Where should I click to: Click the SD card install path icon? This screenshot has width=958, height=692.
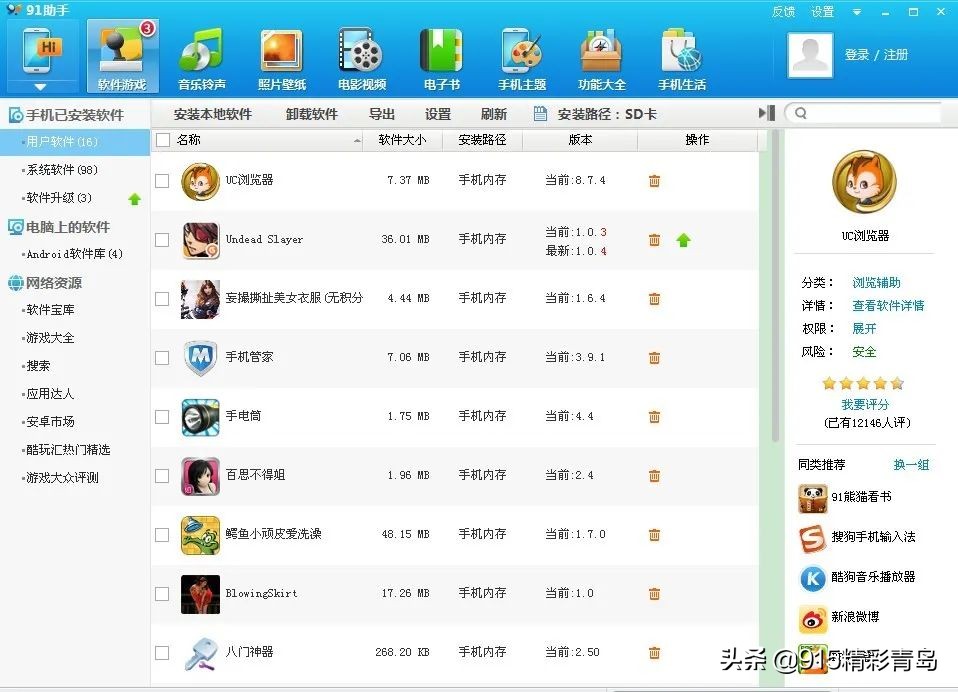click(x=540, y=114)
